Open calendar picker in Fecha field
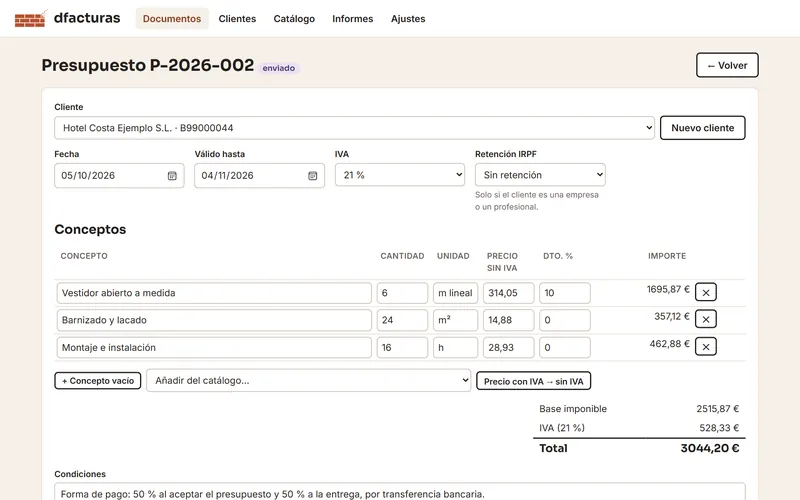Image resolution: width=800 pixels, height=500 pixels. pos(172,176)
